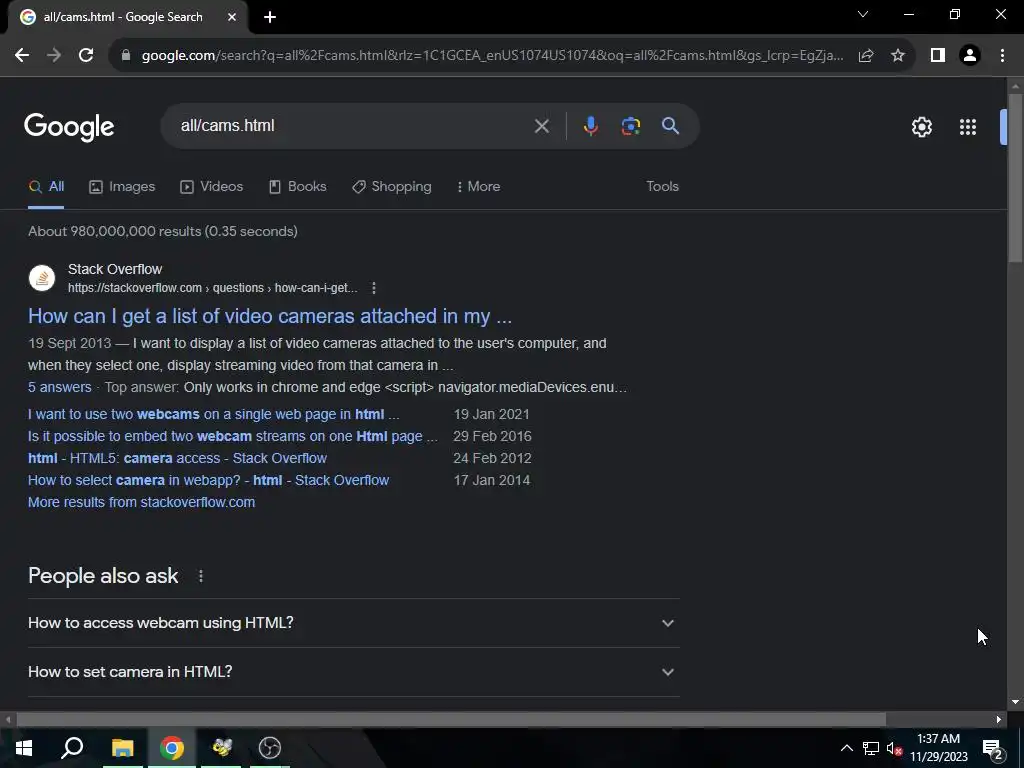The width and height of the screenshot is (1024, 768).
Task: Open the new tab plus button
Action: 270,18
